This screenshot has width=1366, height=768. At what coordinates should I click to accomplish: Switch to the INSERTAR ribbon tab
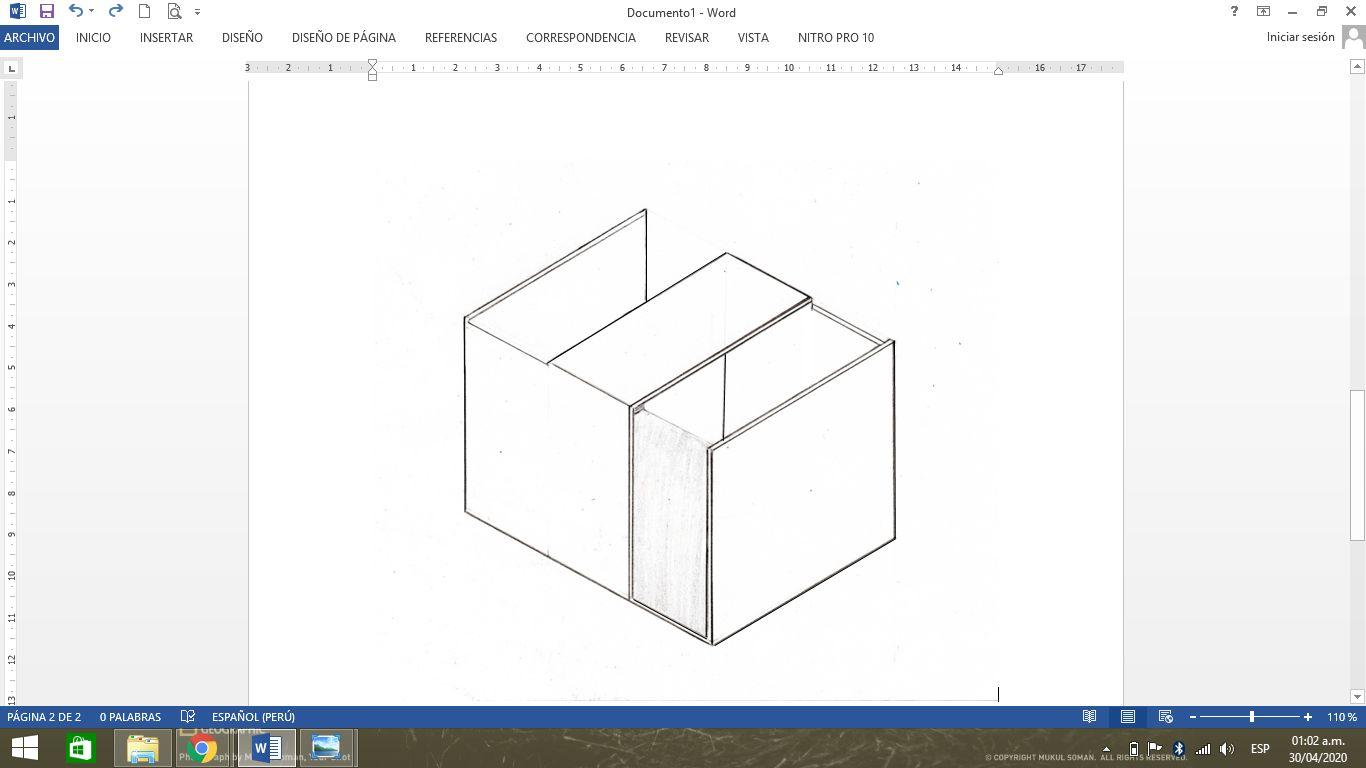pyautogui.click(x=166, y=37)
